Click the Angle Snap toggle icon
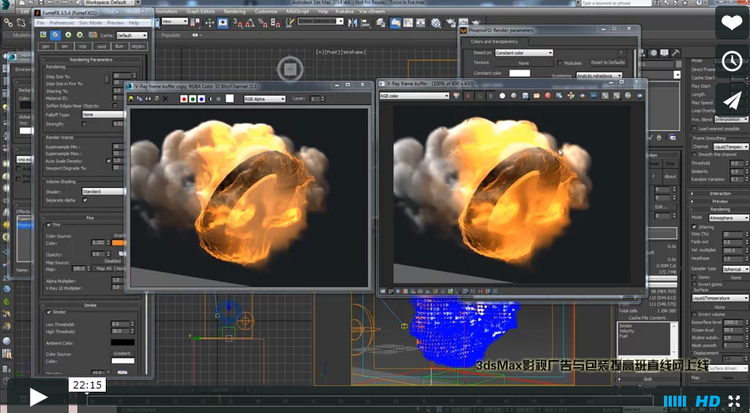The image size is (750, 413). pos(250,22)
